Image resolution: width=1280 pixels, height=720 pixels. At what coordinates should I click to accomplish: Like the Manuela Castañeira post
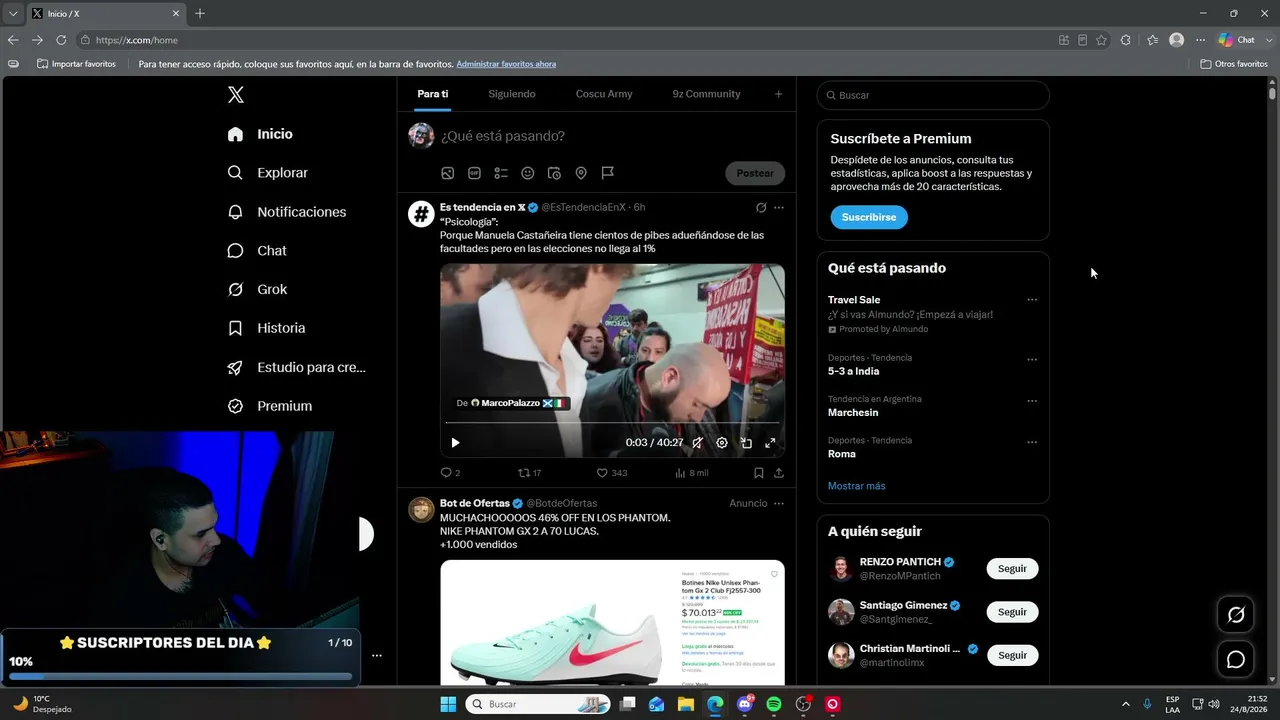(612, 473)
